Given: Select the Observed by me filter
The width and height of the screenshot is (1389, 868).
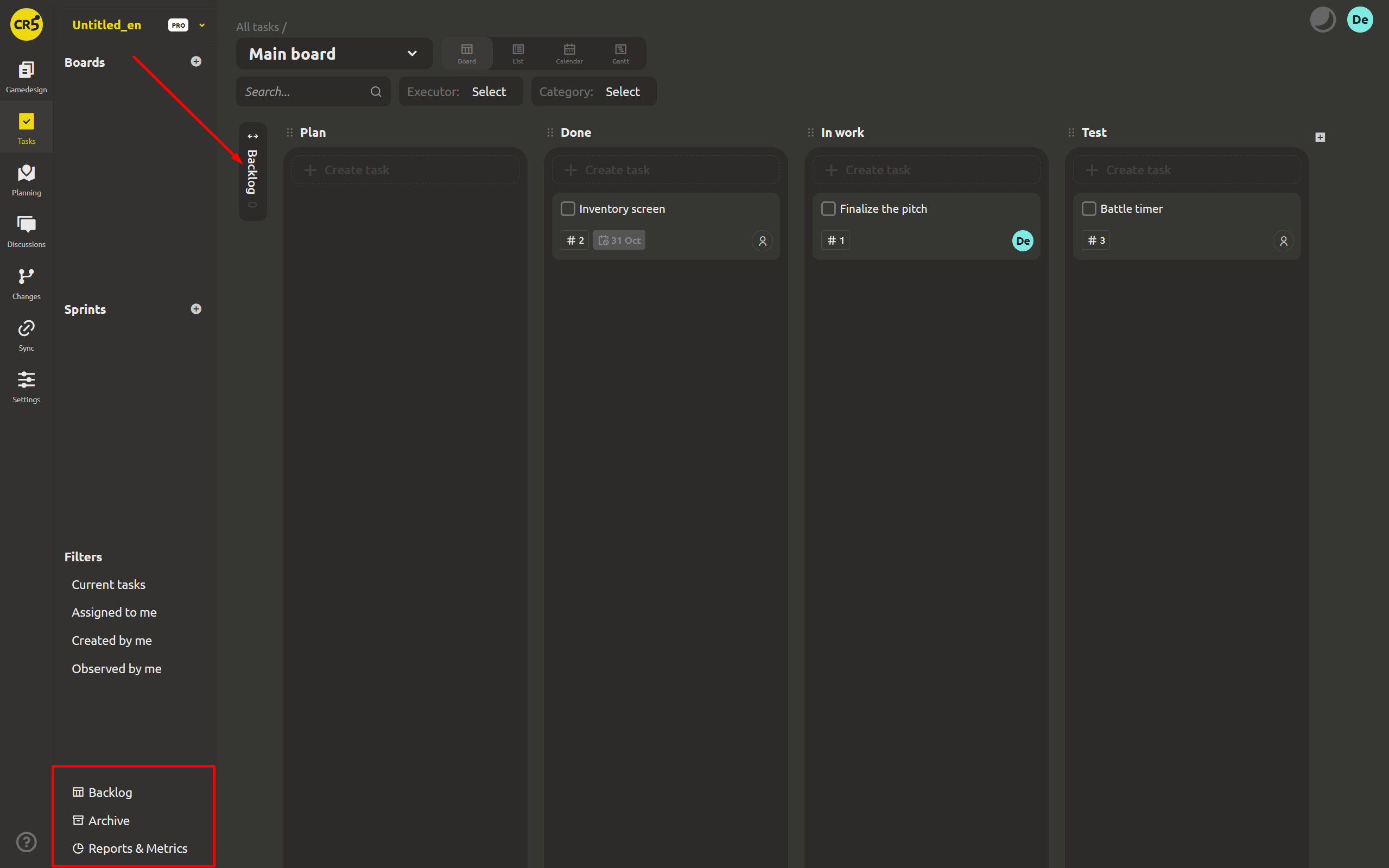Looking at the screenshot, I should [x=117, y=668].
